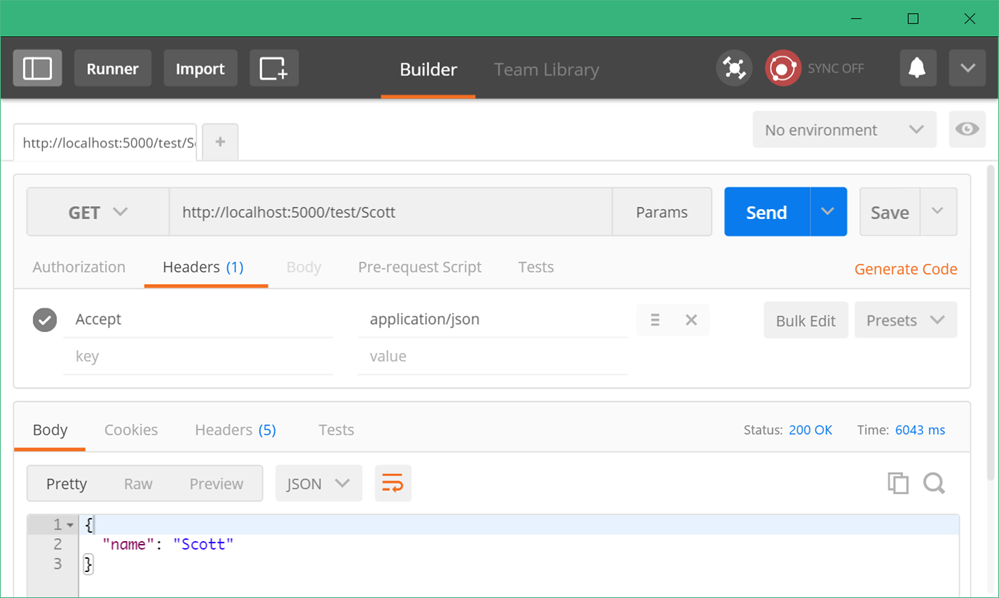The width and height of the screenshot is (999, 598).
Task: Switch to the Team Library tab
Action: coord(546,69)
